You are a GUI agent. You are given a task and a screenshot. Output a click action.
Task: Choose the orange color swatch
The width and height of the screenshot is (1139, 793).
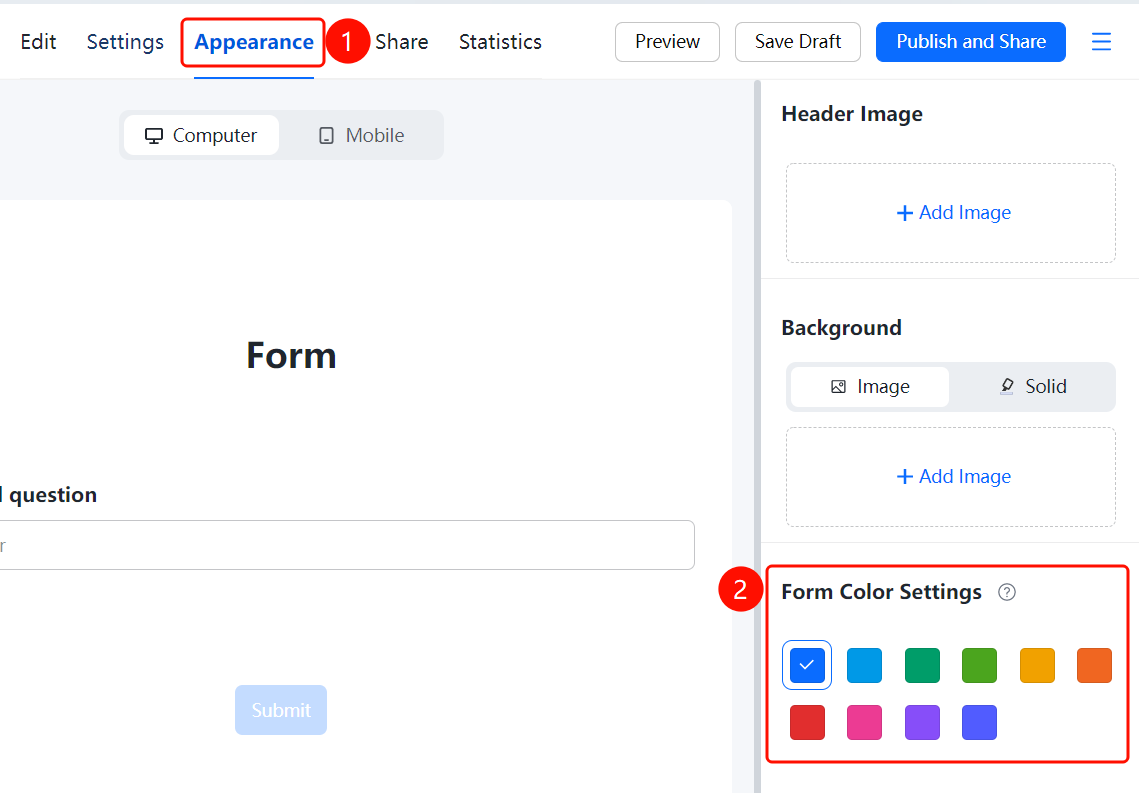pyautogui.click(x=1094, y=665)
